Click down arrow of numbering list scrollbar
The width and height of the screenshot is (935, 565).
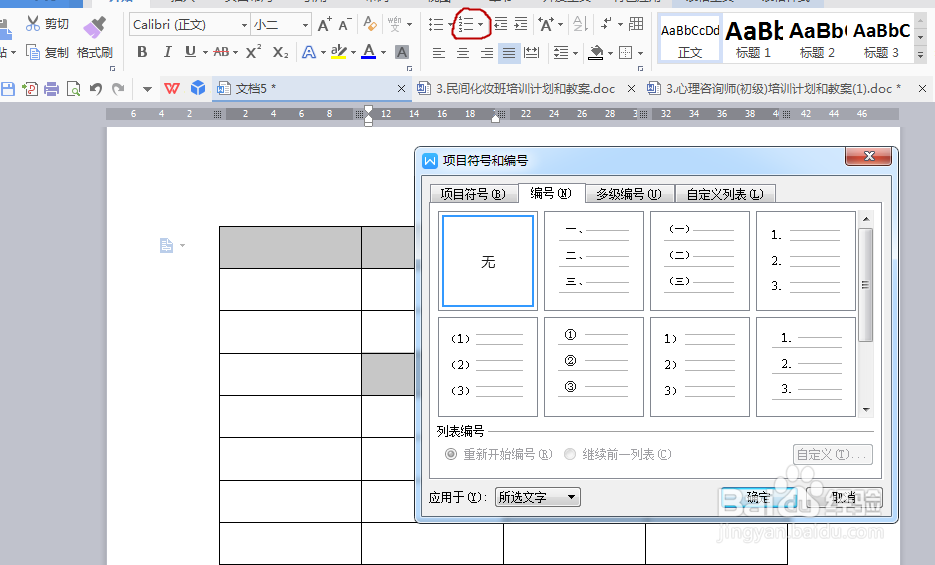coord(866,410)
